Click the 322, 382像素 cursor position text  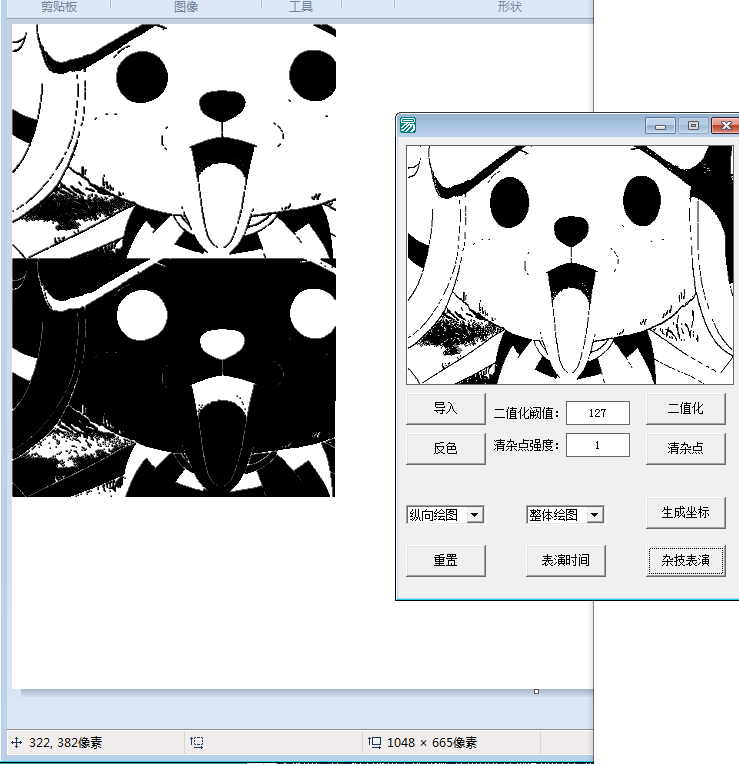pos(66,743)
